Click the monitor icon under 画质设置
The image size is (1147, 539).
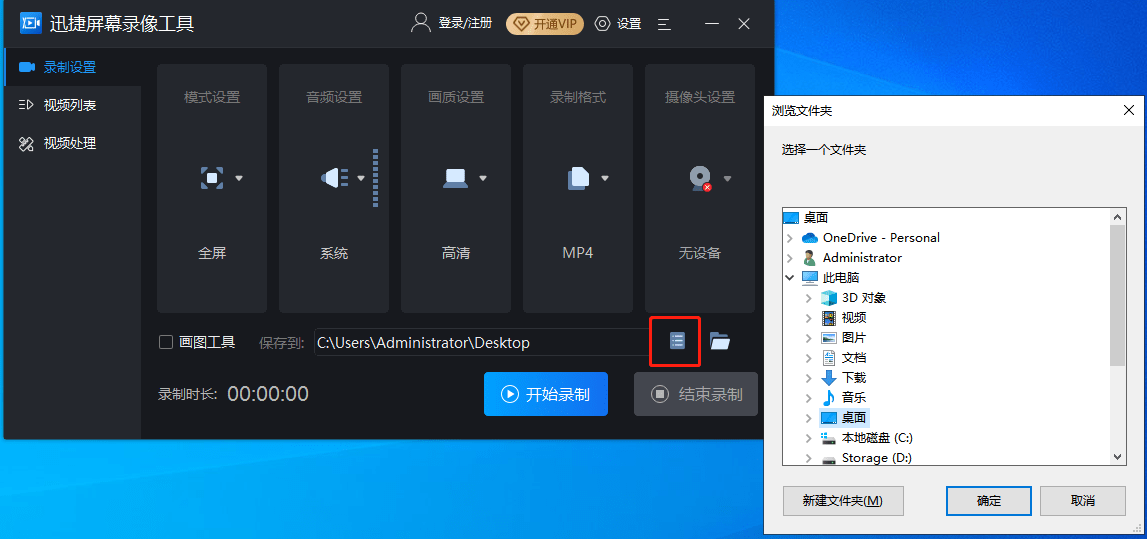(x=456, y=178)
